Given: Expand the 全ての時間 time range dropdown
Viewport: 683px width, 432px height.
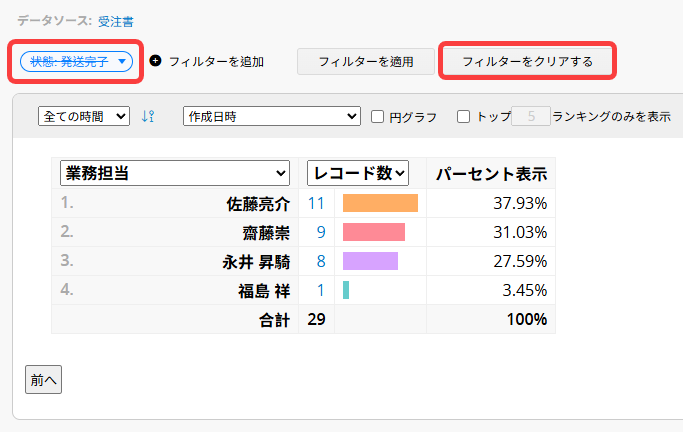Looking at the screenshot, I should coord(84,116).
